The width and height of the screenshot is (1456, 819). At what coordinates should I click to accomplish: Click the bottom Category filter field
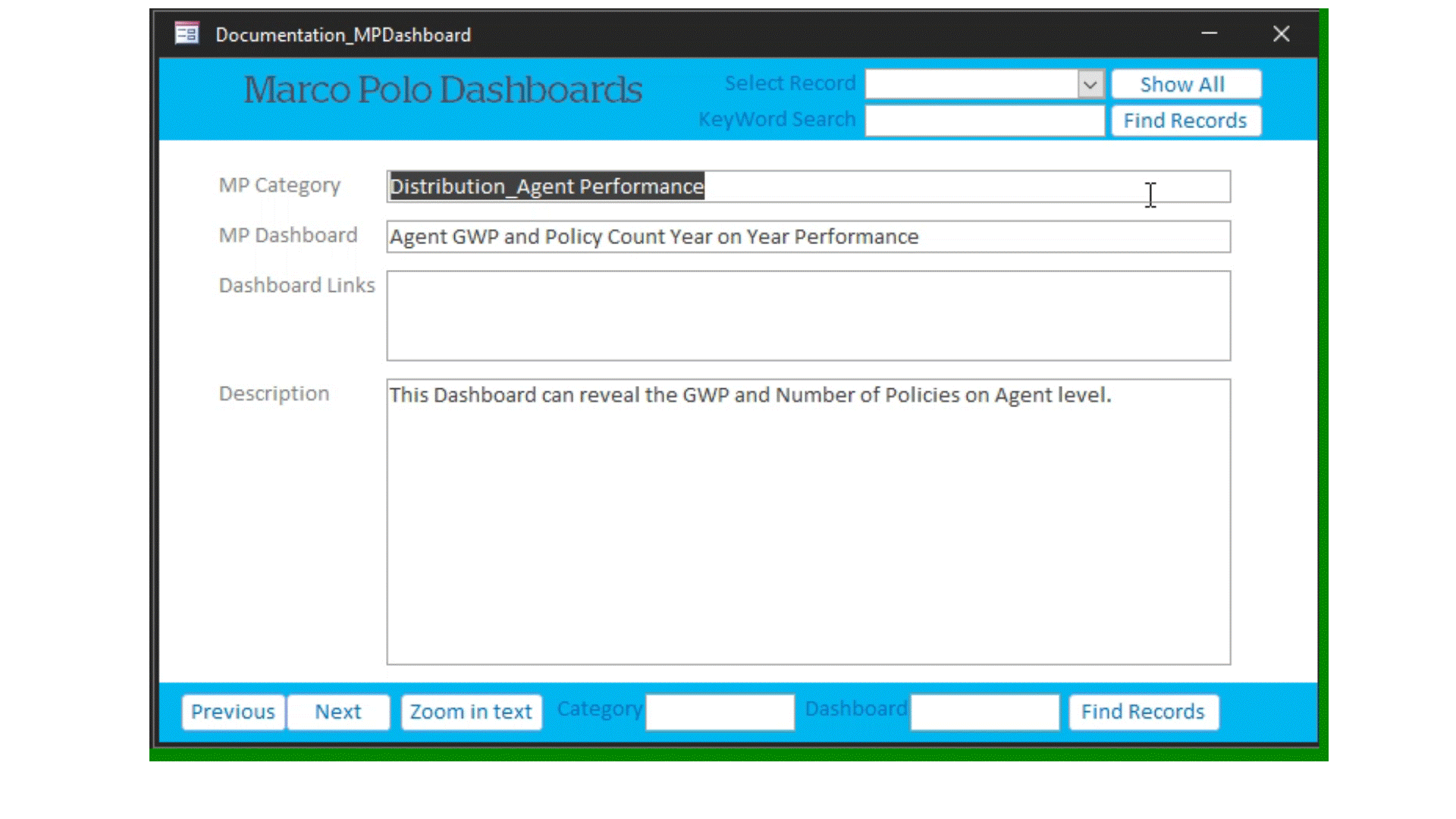pos(720,712)
